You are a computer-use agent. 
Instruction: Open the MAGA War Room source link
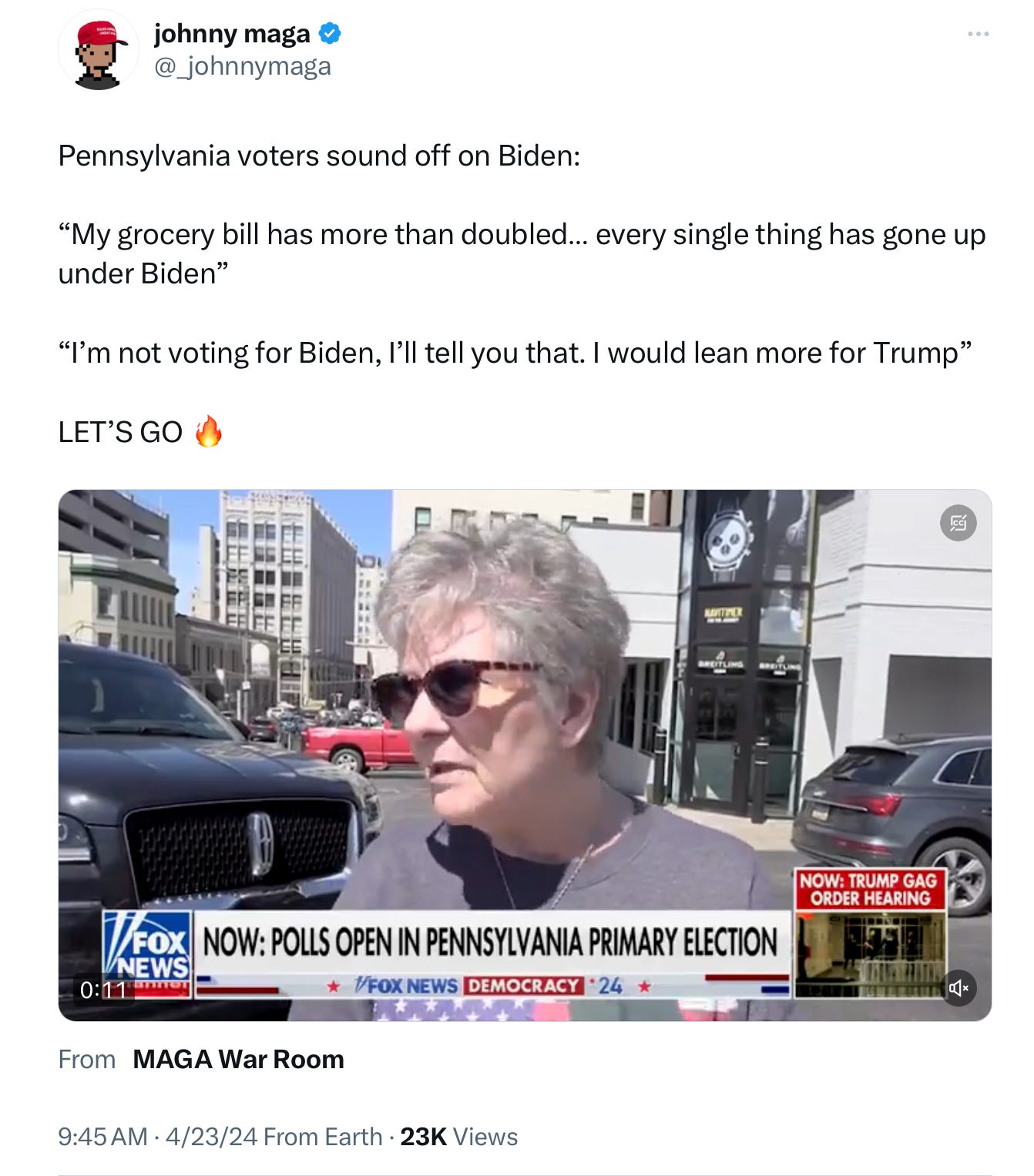pyautogui.click(x=238, y=1060)
